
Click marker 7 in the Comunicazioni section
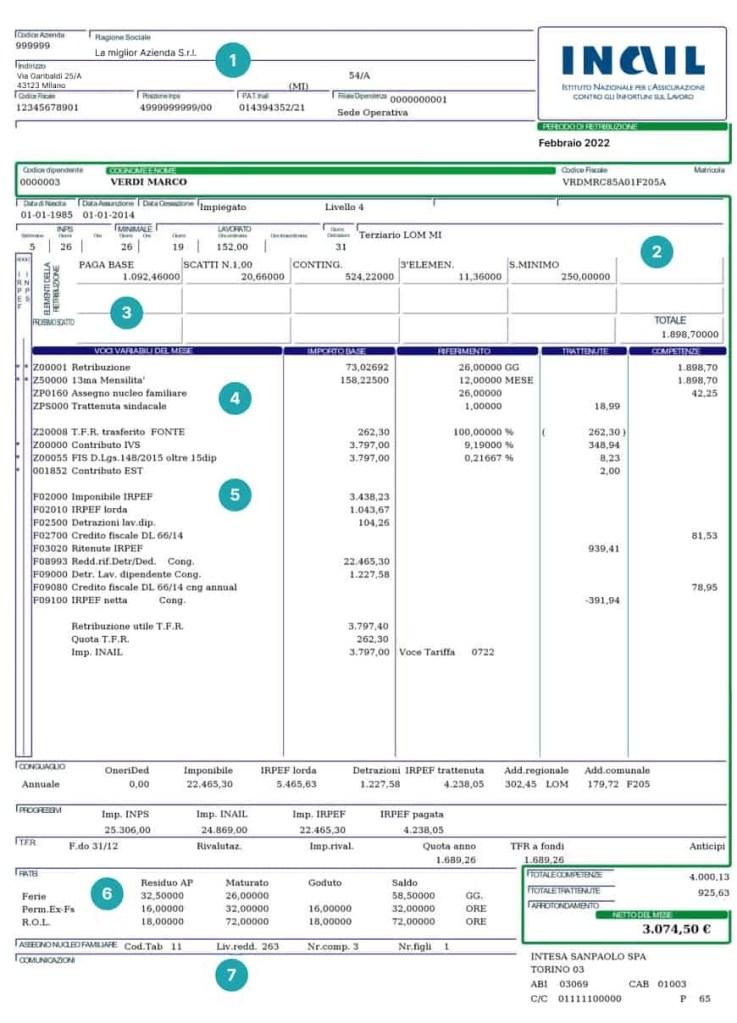point(232,975)
